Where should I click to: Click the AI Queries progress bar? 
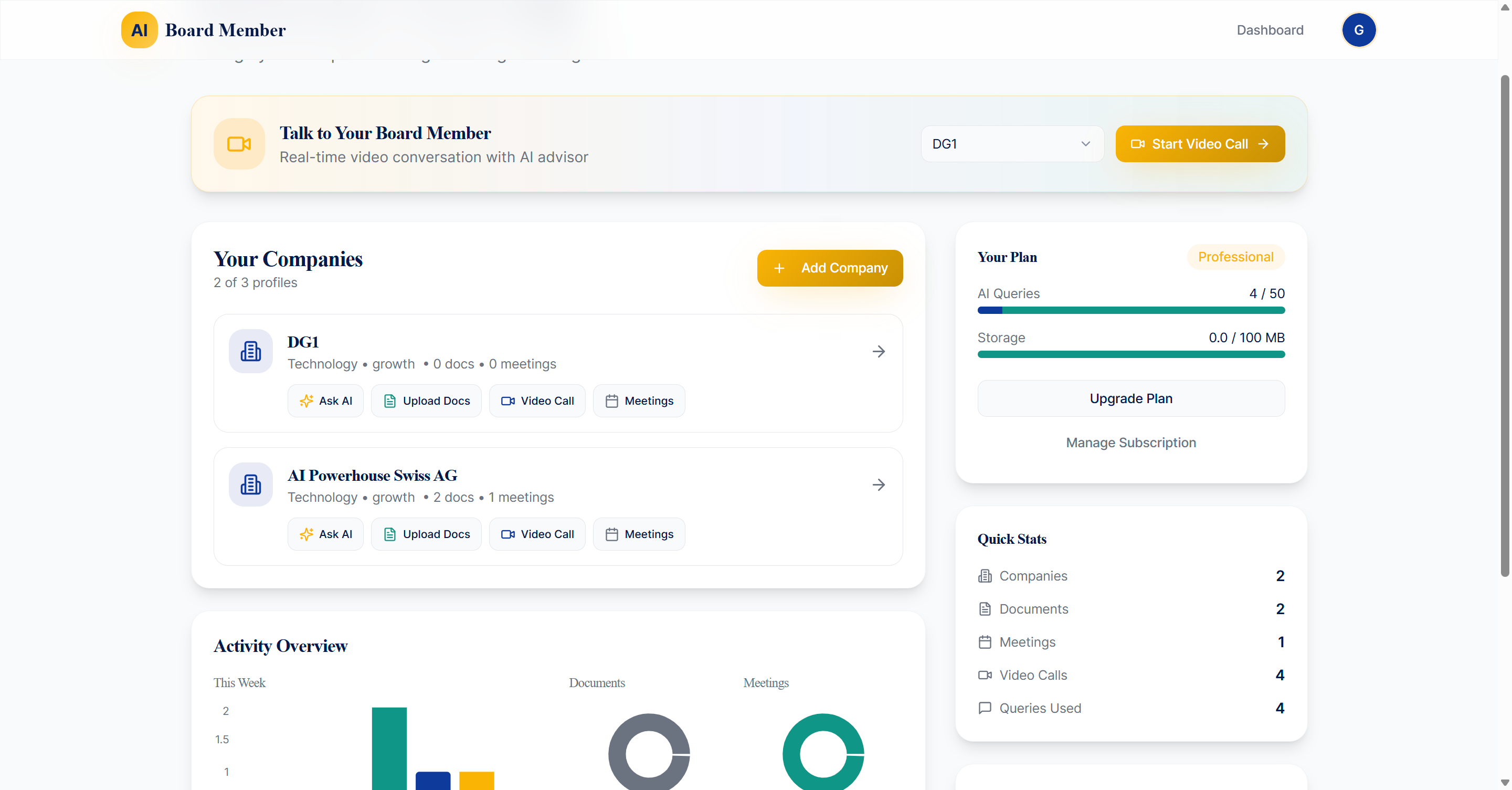coord(1131,310)
